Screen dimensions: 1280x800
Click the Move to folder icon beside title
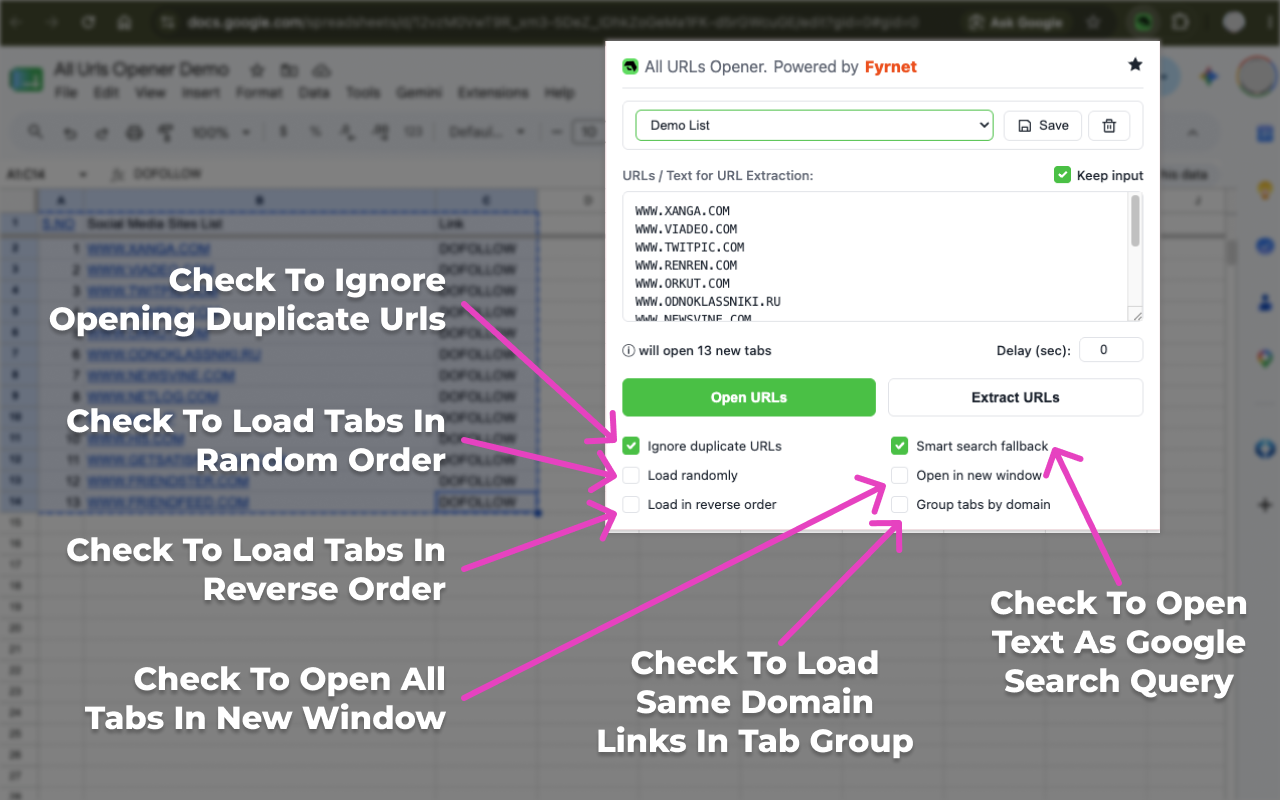pos(289,70)
